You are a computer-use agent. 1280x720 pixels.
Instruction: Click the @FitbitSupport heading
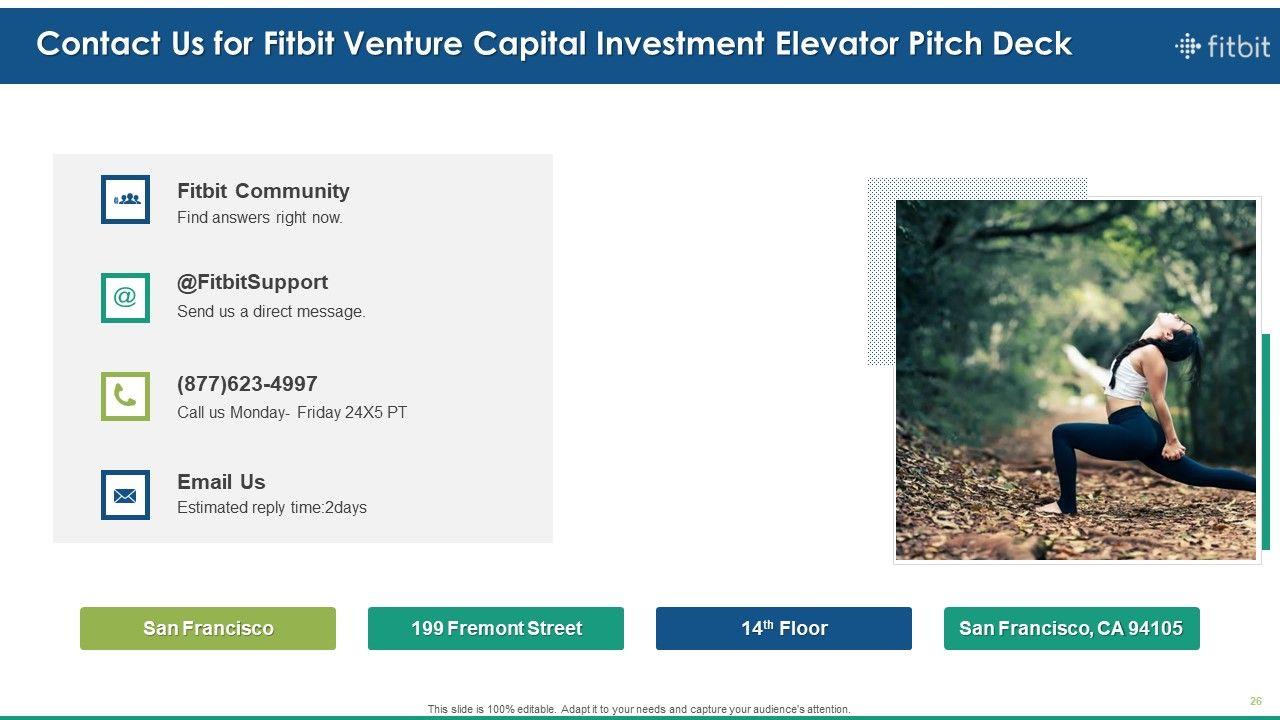tap(252, 282)
